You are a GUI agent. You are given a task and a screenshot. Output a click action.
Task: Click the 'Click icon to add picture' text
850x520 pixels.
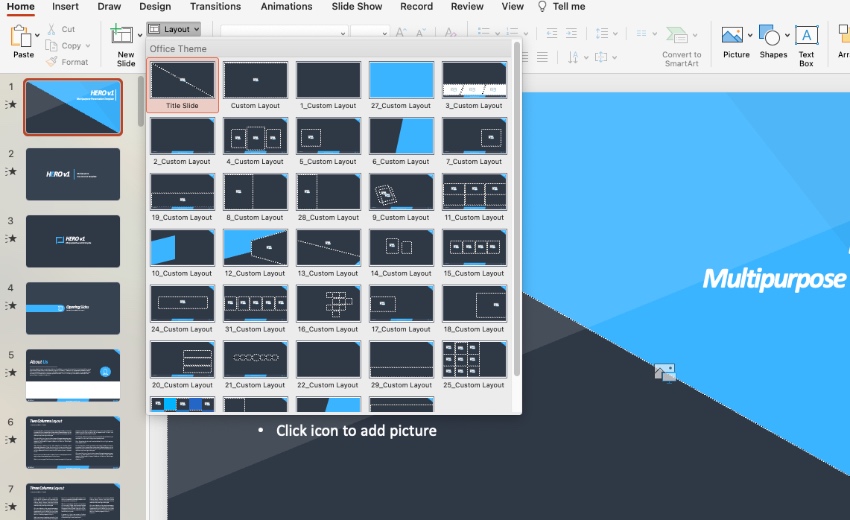click(x=356, y=431)
